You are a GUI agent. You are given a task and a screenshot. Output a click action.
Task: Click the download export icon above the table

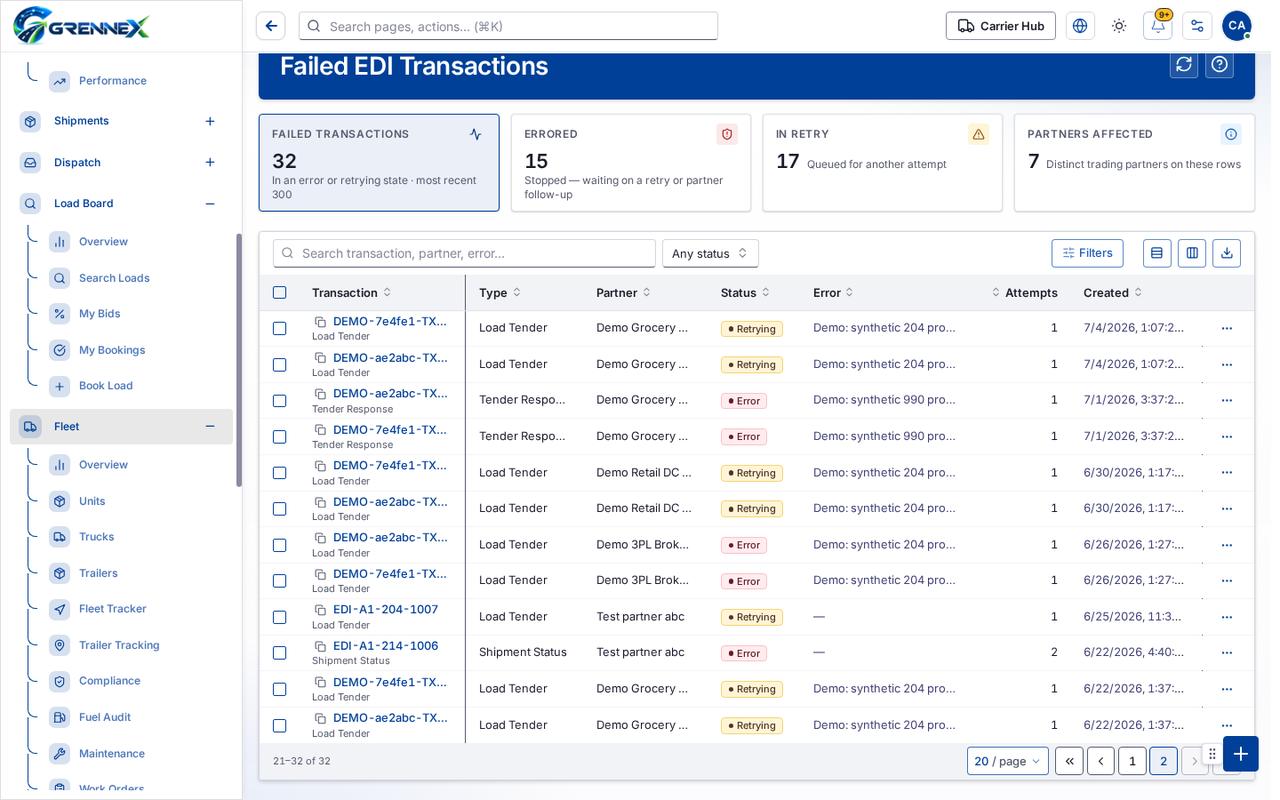pyautogui.click(x=1226, y=253)
